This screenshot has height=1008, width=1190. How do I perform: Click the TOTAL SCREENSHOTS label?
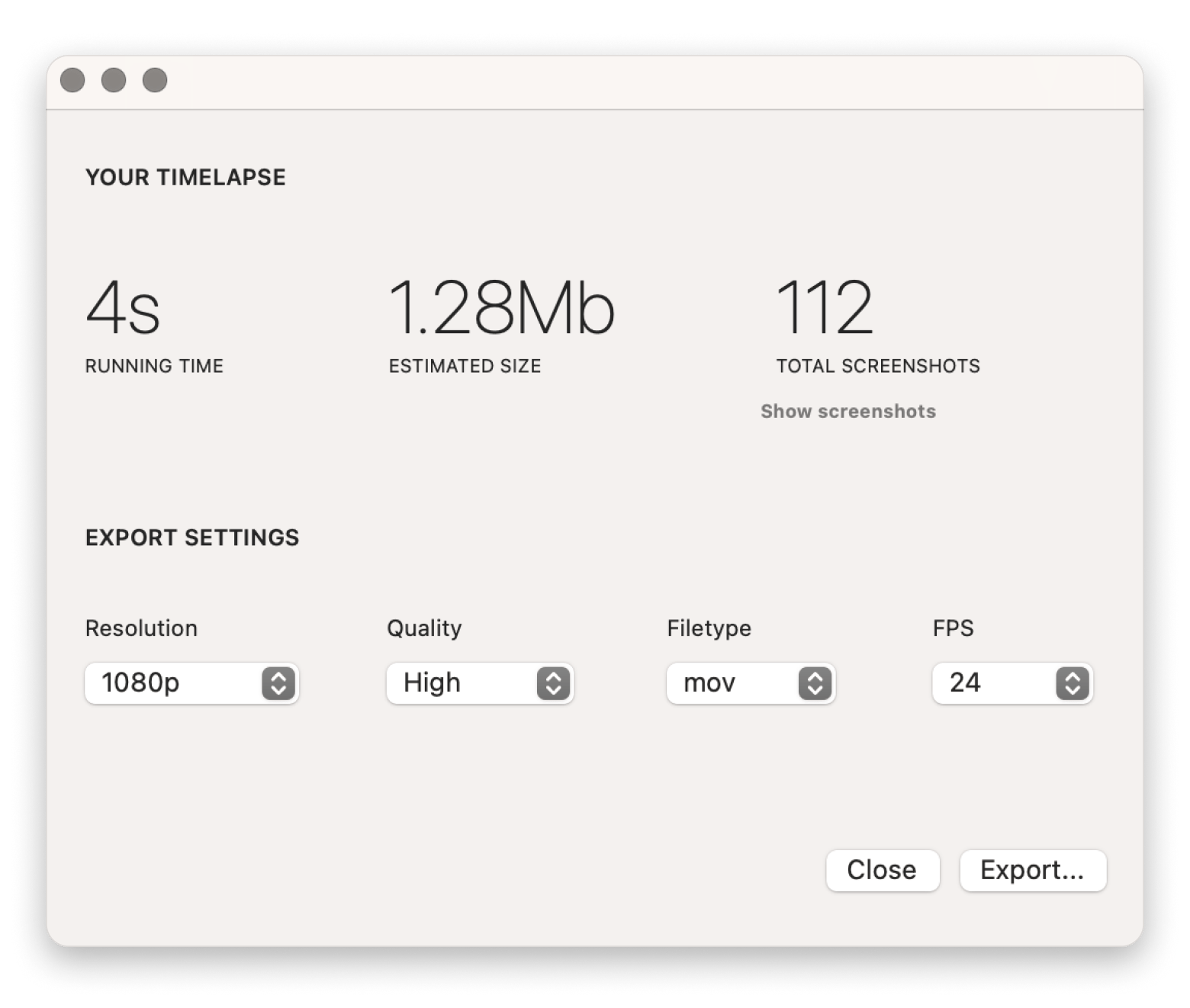point(878,367)
